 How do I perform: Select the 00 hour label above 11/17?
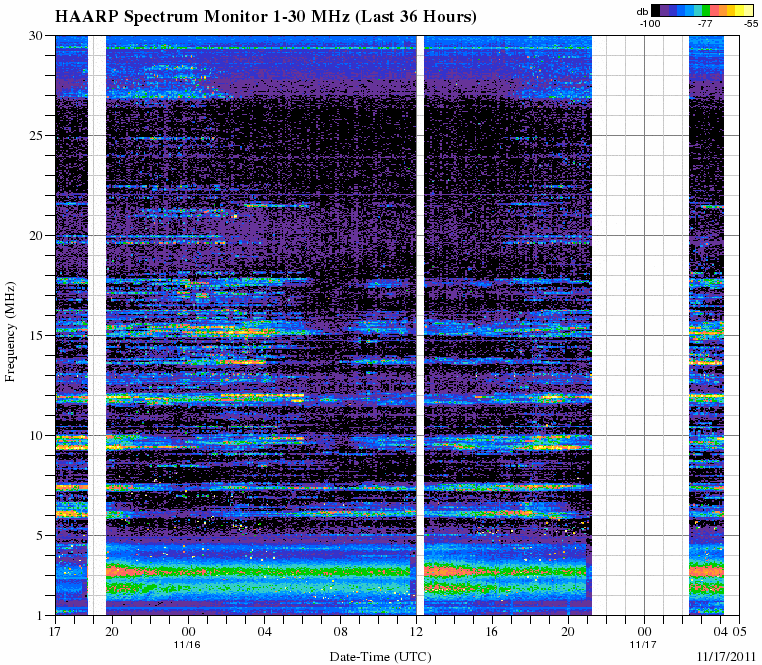(x=644, y=631)
